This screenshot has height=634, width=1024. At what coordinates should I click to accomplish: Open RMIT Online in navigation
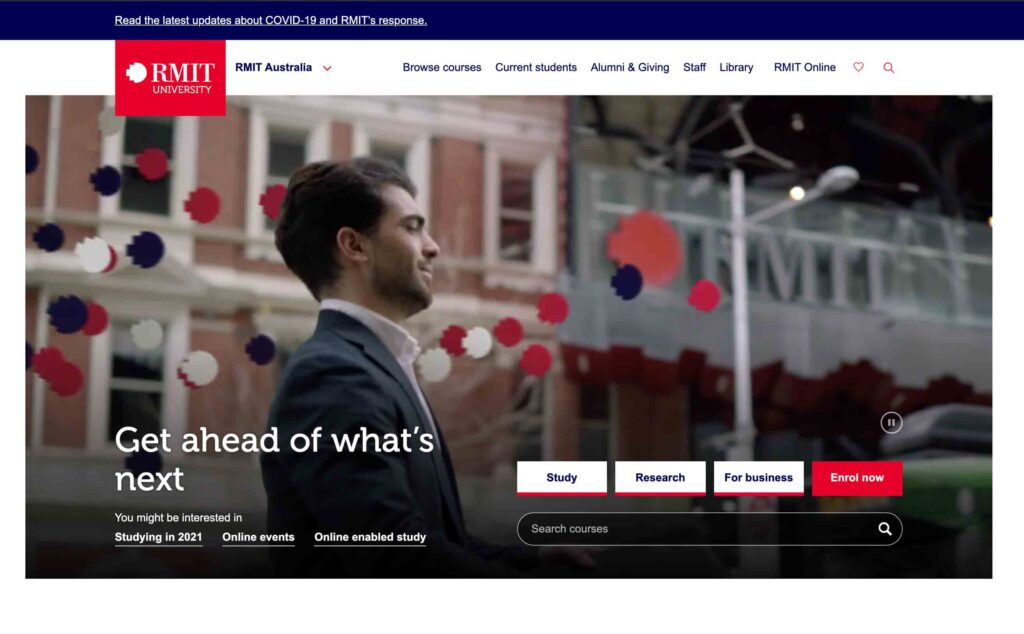pos(805,67)
